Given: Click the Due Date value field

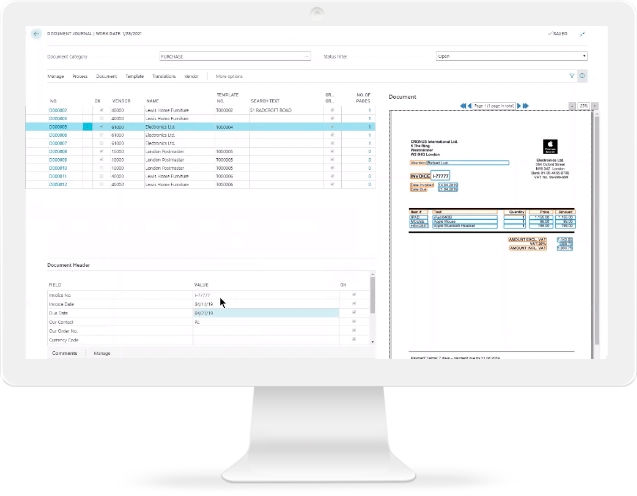Looking at the screenshot, I should 270,314.
